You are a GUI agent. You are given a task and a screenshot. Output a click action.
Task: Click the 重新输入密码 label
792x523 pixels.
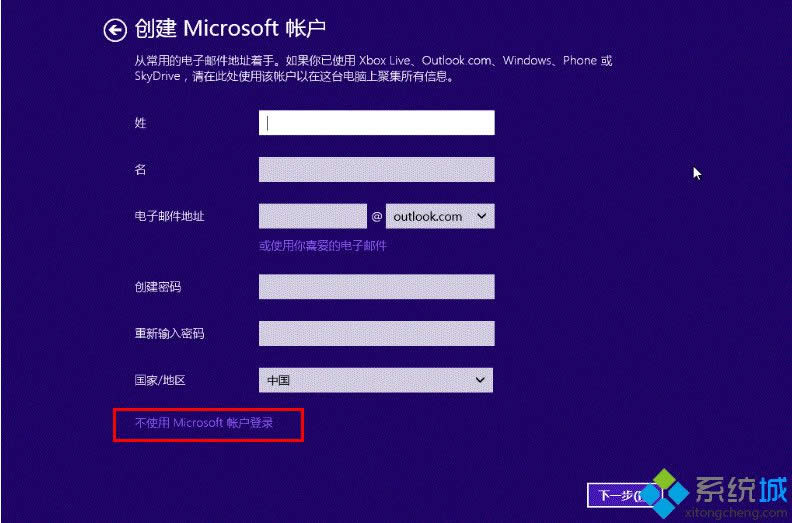tap(169, 334)
